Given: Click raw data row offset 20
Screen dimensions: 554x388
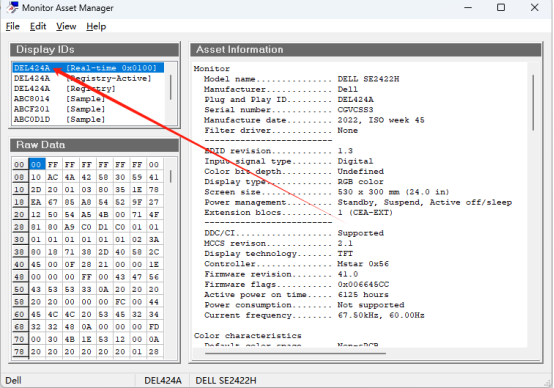Looking at the screenshot, I should tap(19, 214).
